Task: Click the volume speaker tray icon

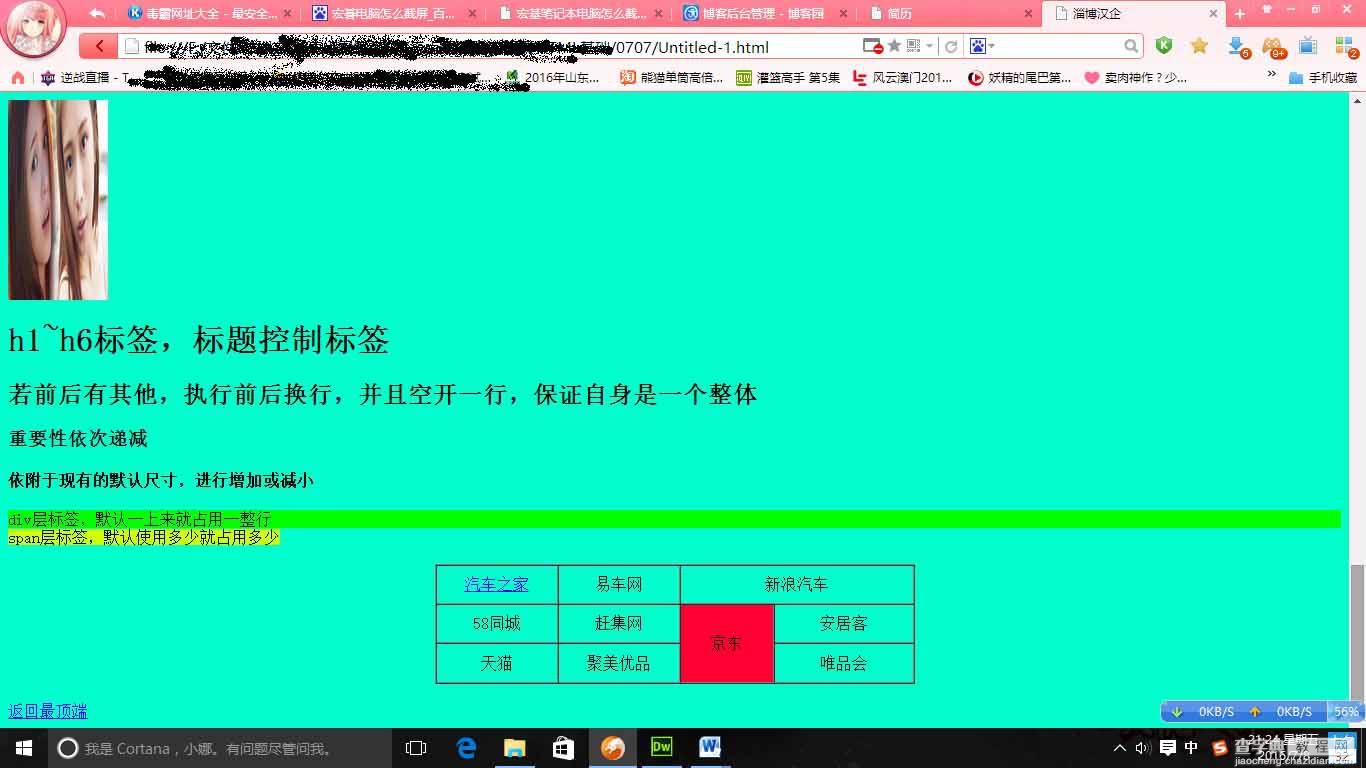Action: (x=1143, y=748)
